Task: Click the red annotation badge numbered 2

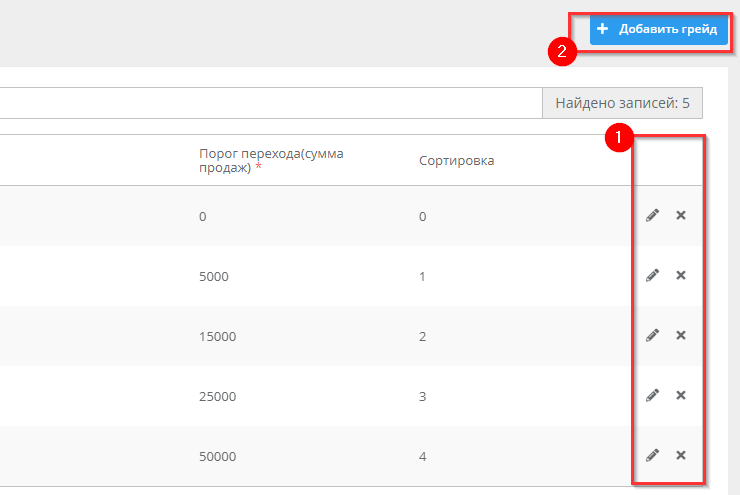Action: pyautogui.click(x=564, y=53)
